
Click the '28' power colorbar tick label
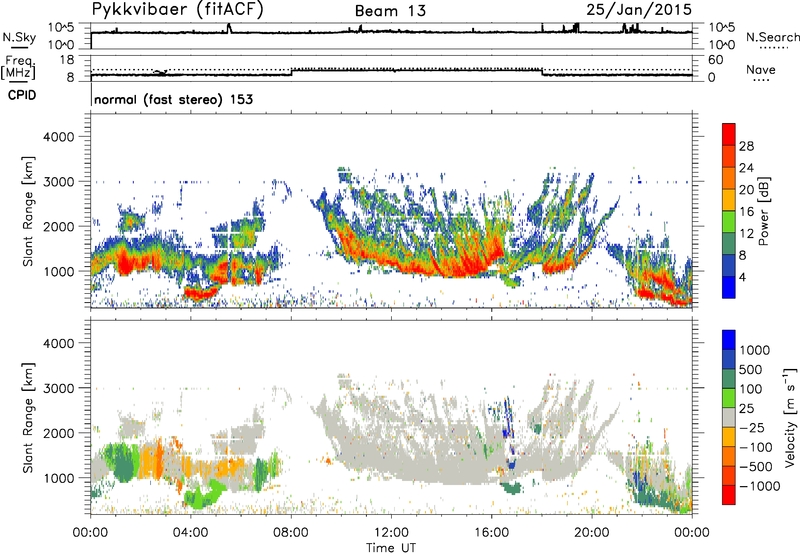(746, 146)
